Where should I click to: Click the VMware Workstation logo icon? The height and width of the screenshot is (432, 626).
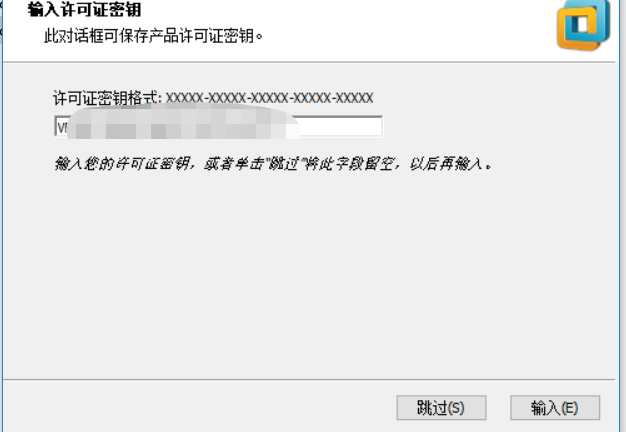[x=584, y=25]
